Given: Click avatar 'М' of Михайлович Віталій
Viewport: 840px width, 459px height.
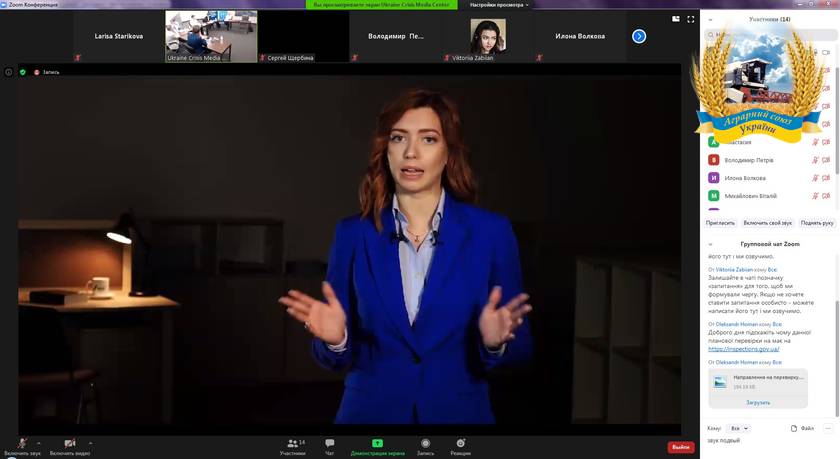Looking at the screenshot, I should [714, 196].
